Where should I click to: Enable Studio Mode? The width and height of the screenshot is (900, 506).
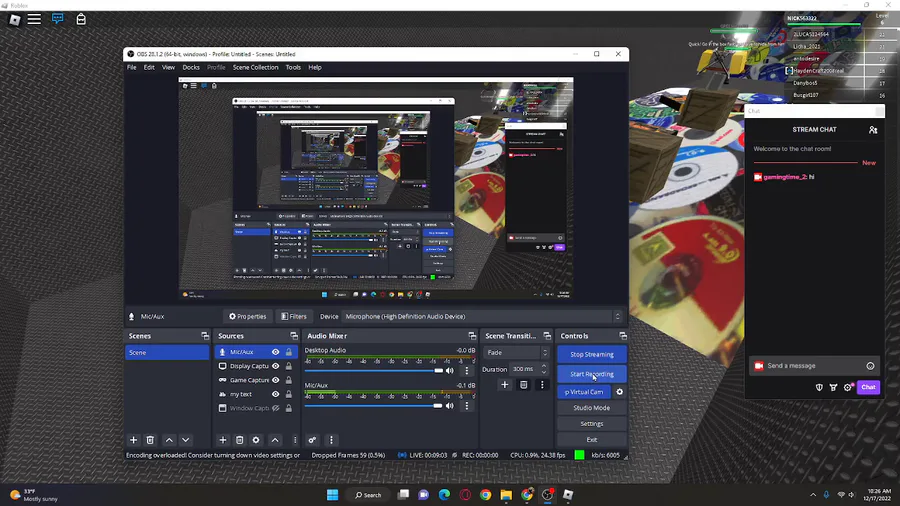click(592, 408)
